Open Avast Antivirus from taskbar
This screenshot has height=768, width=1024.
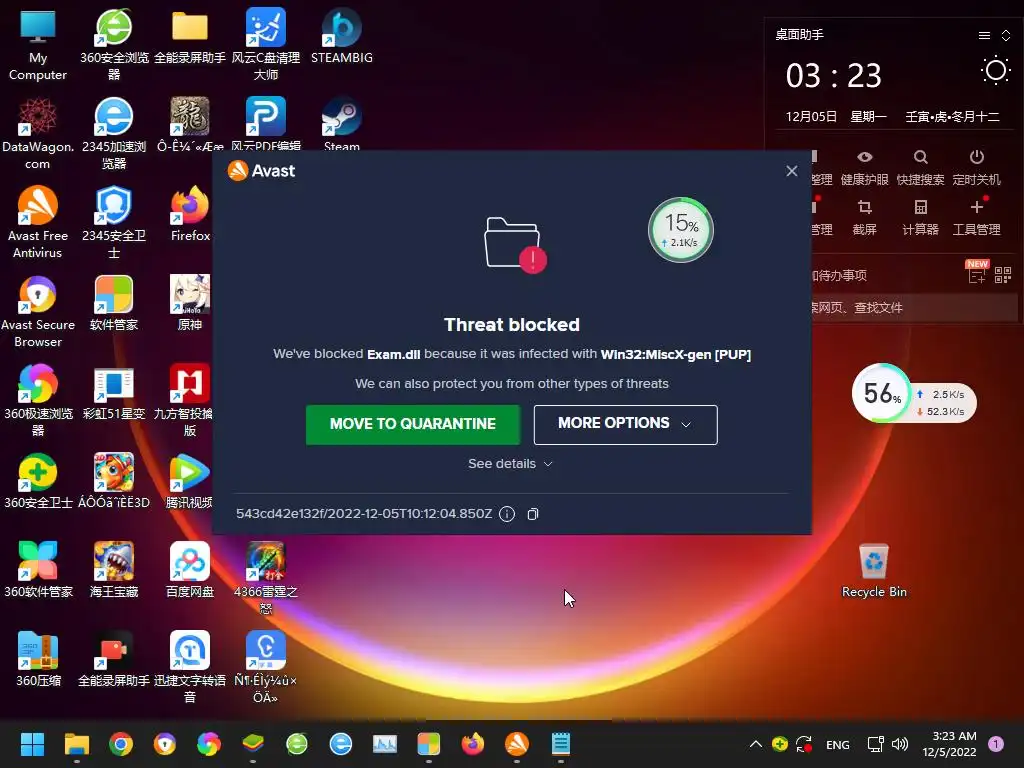coord(517,744)
